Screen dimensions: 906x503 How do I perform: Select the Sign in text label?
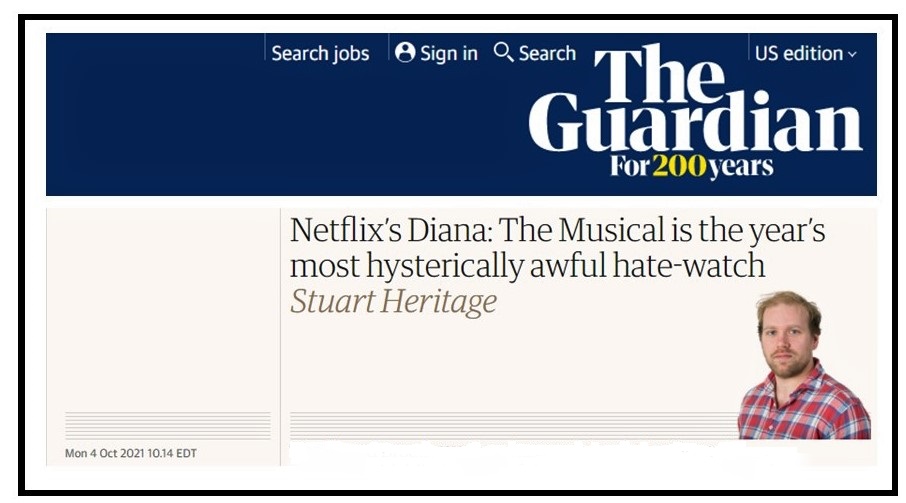tap(448, 53)
